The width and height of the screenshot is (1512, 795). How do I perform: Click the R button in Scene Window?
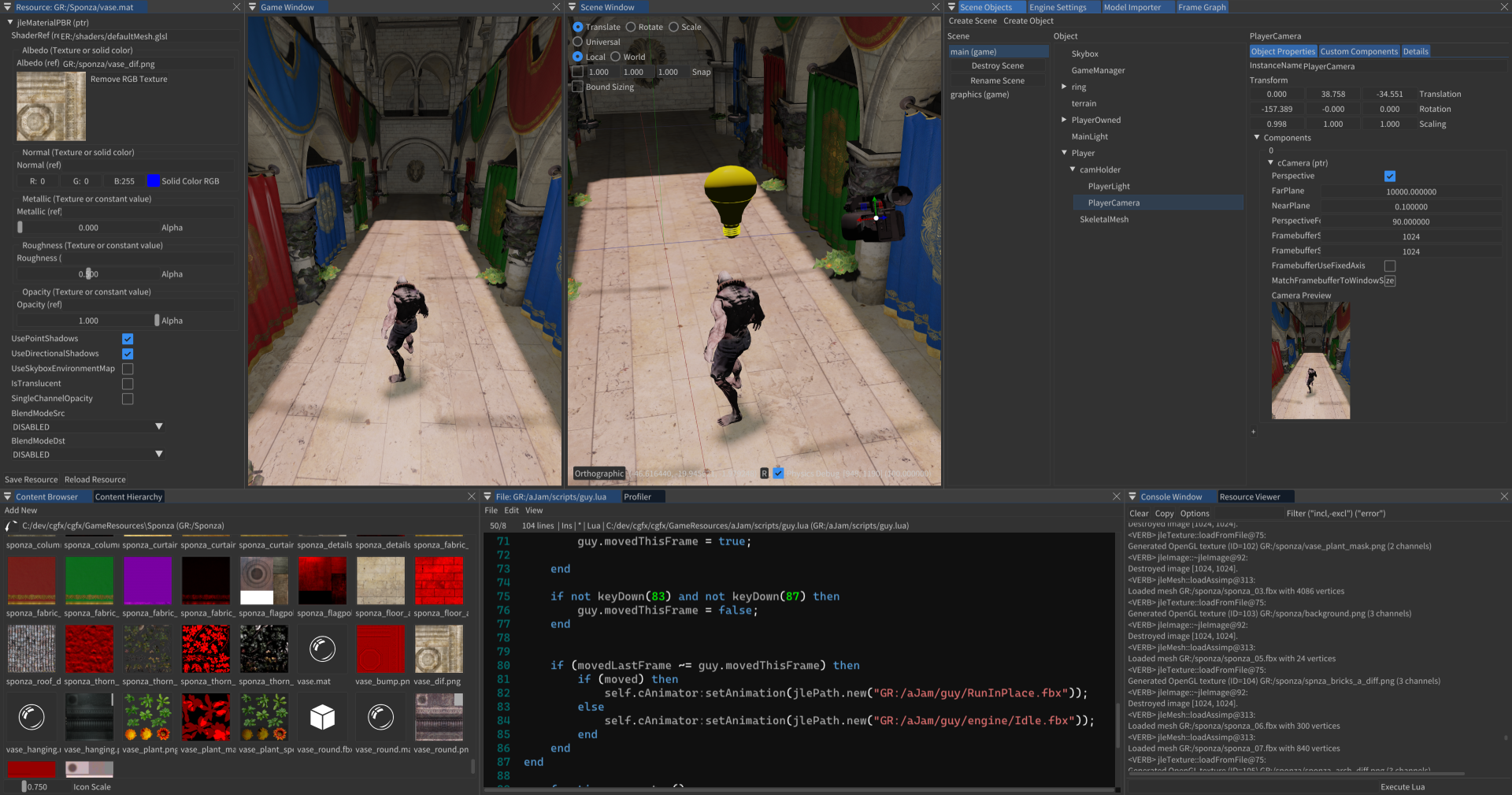click(764, 474)
